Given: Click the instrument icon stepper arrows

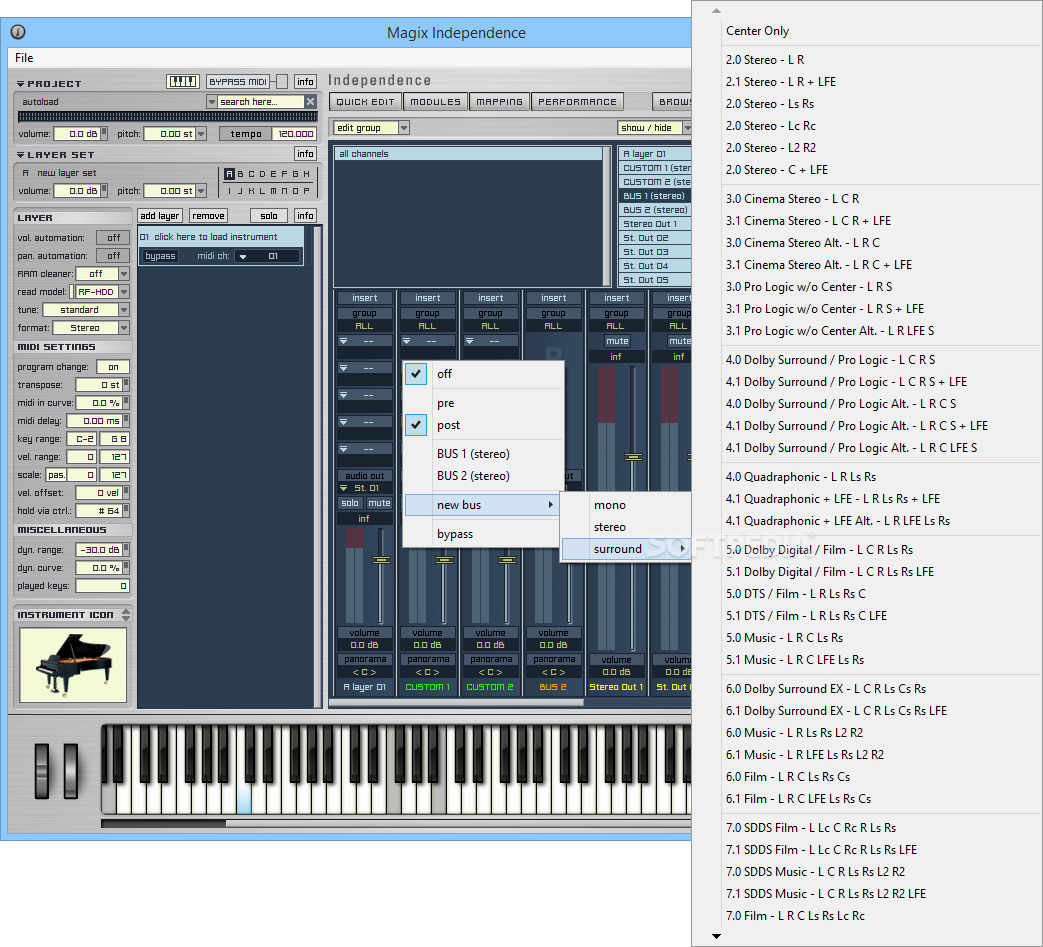Looking at the screenshot, I should coord(126,614).
